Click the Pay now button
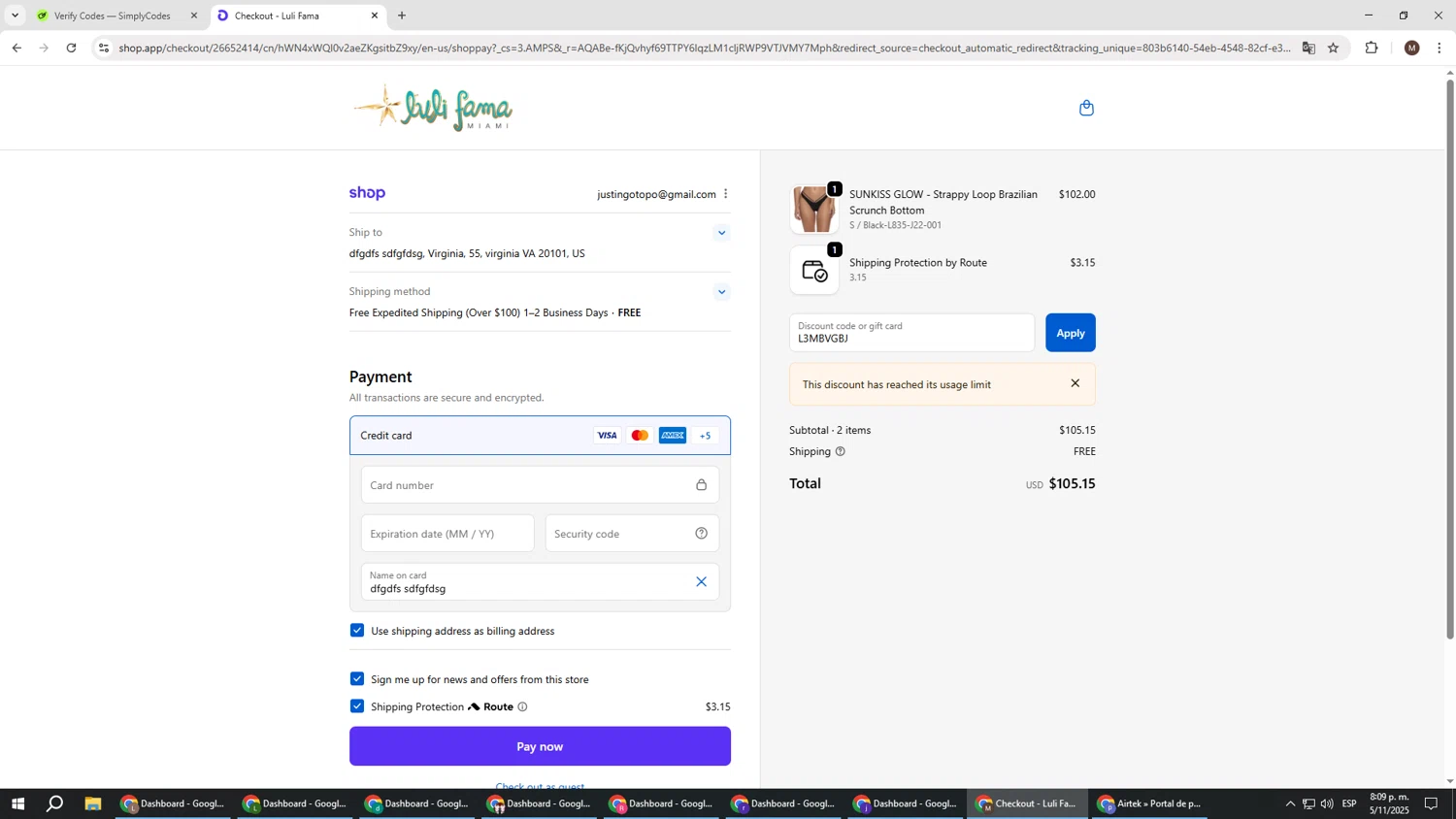Image resolution: width=1456 pixels, height=819 pixels. tap(540, 746)
